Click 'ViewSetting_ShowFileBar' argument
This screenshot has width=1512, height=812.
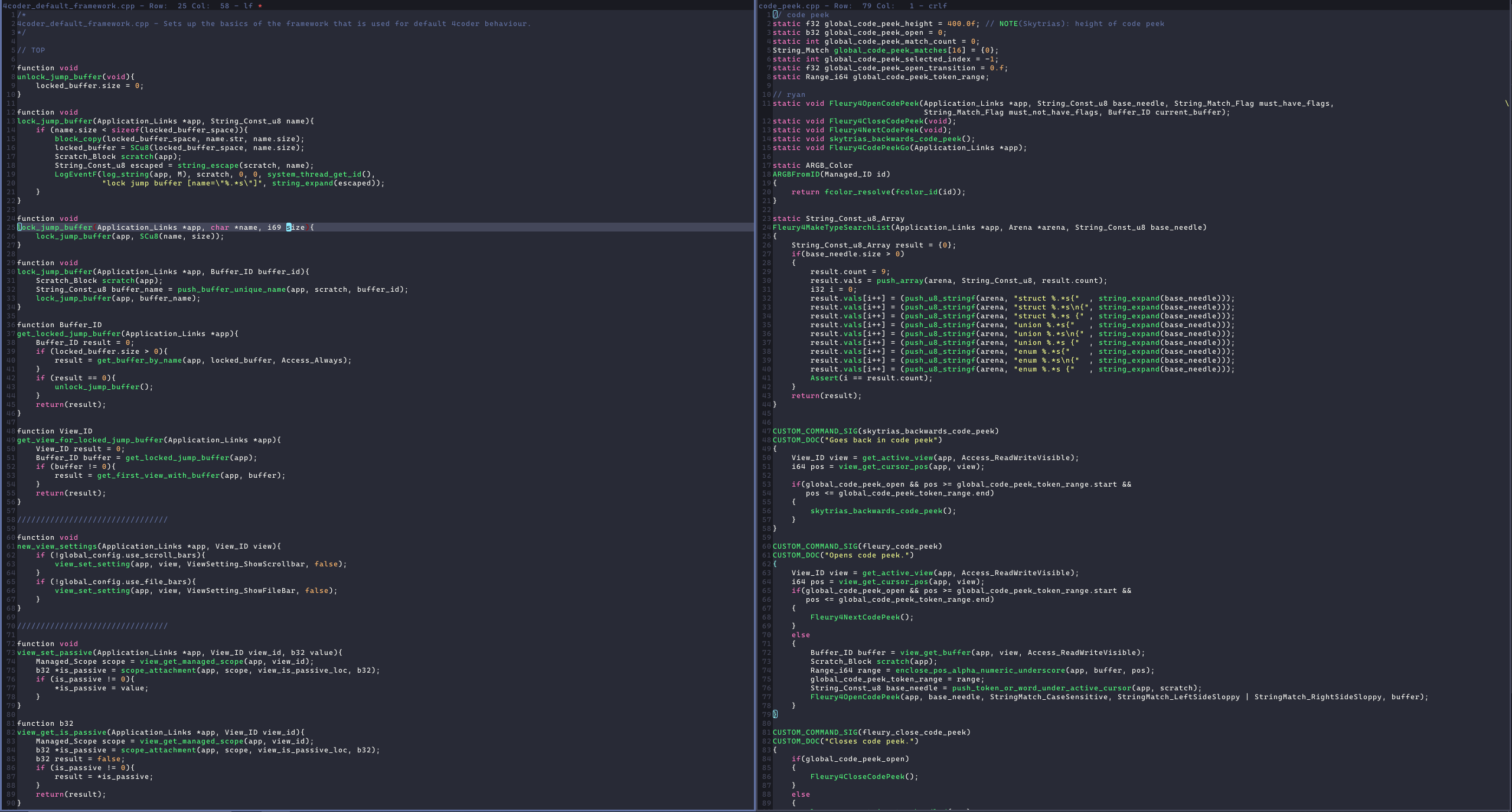pos(241,591)
